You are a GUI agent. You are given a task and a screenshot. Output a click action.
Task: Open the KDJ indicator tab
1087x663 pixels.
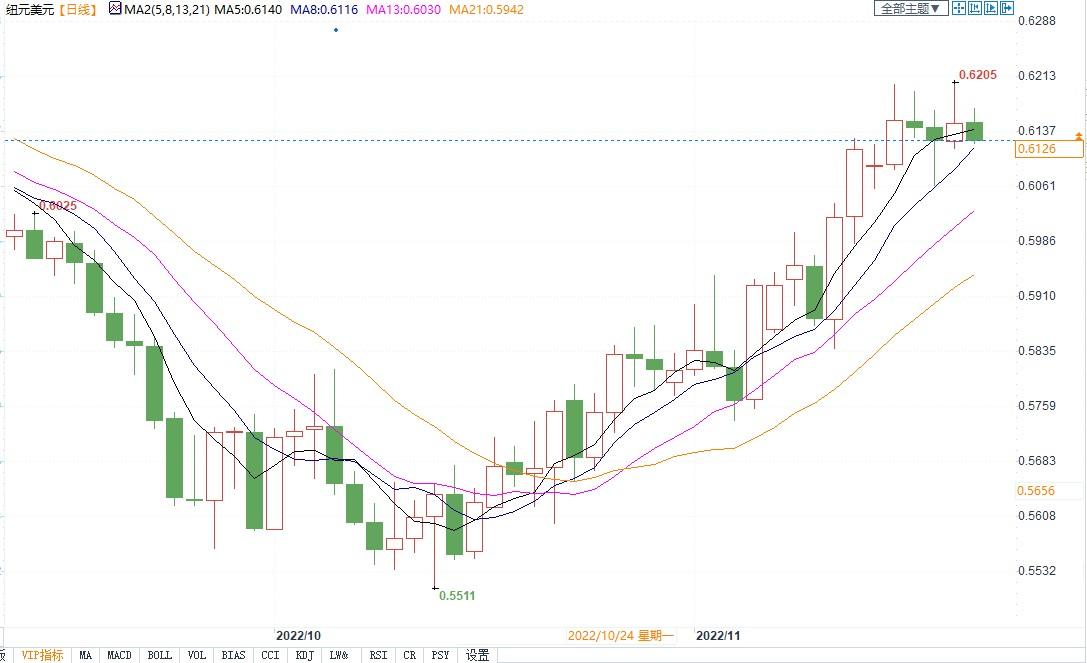click(304, 655)
